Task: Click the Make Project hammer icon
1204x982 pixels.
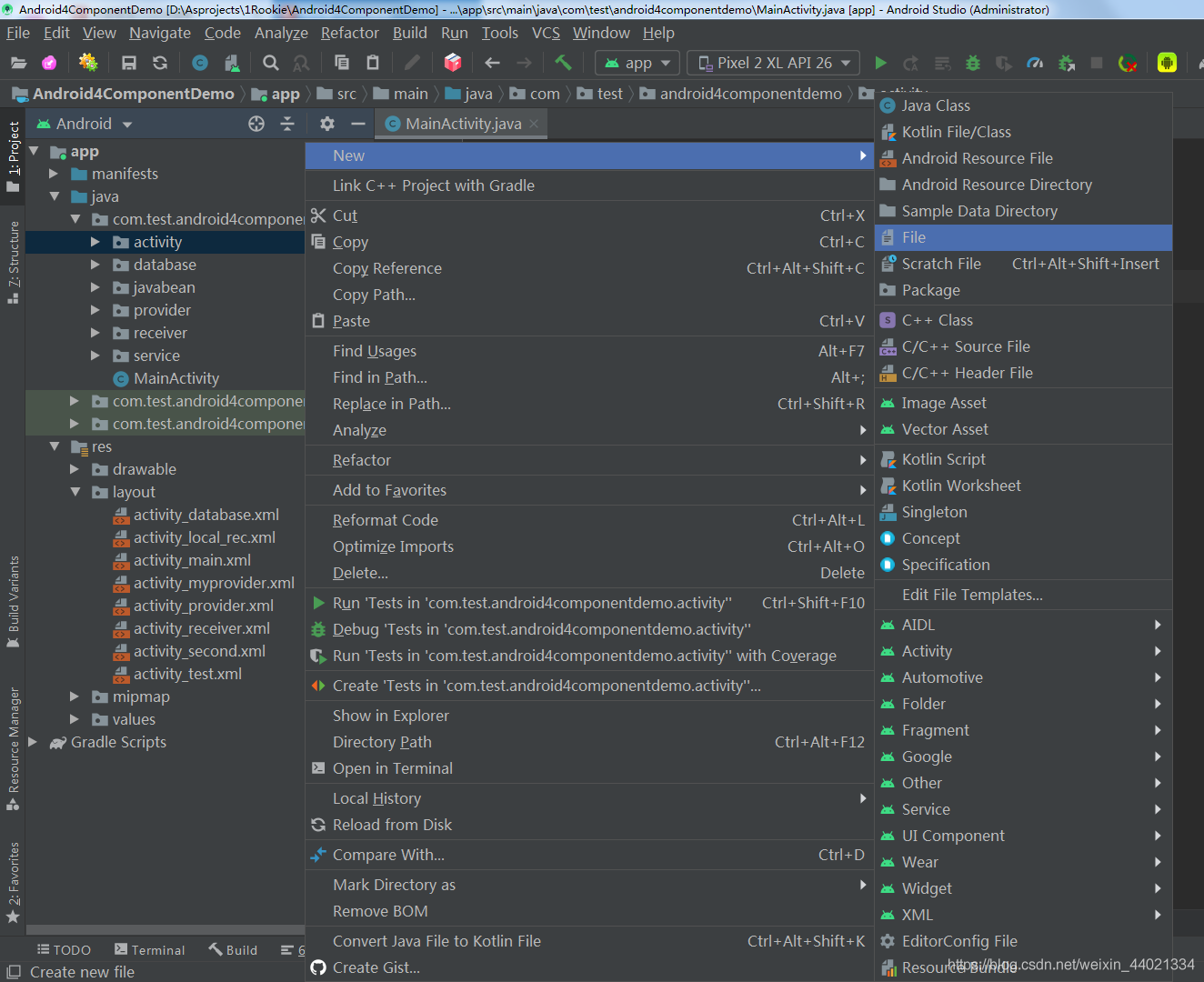Action: tap(564, 63)
